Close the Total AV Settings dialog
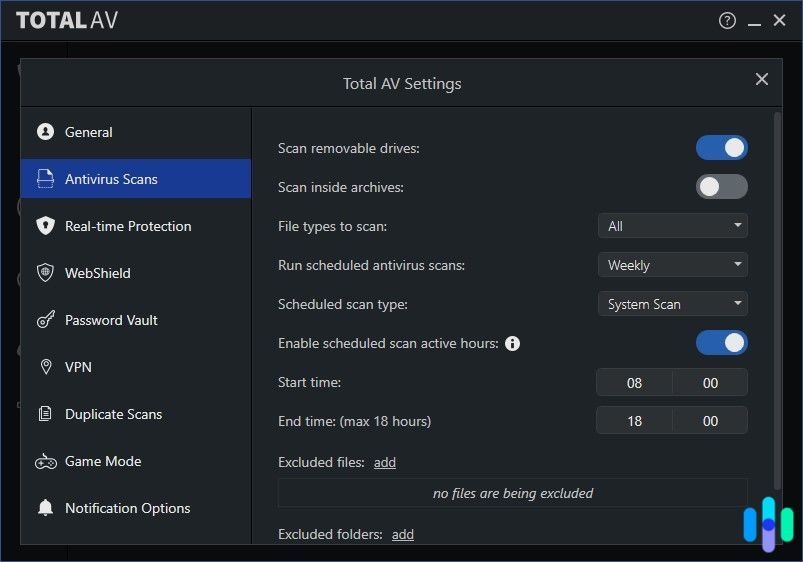This screenshot has height=562, width=803. coord(762,79)
